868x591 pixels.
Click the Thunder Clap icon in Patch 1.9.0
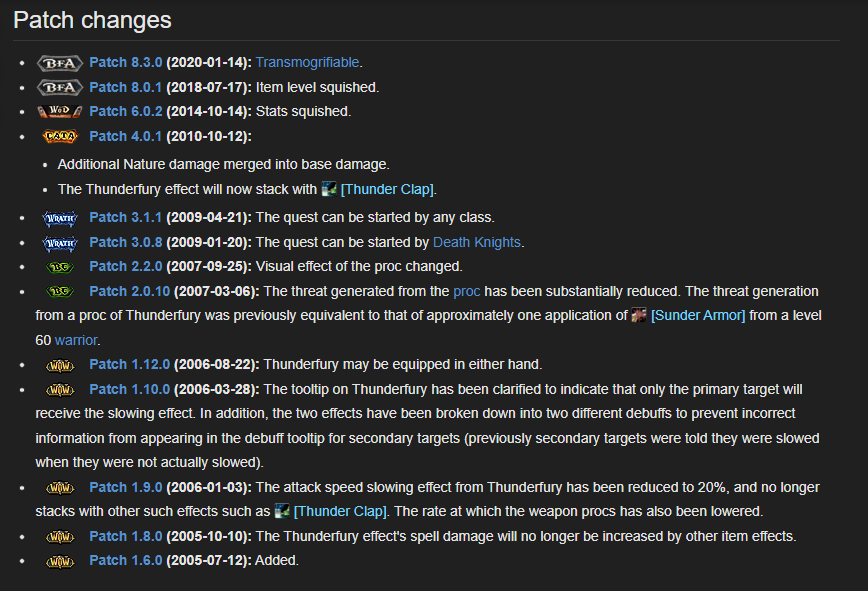click(282, 512)
